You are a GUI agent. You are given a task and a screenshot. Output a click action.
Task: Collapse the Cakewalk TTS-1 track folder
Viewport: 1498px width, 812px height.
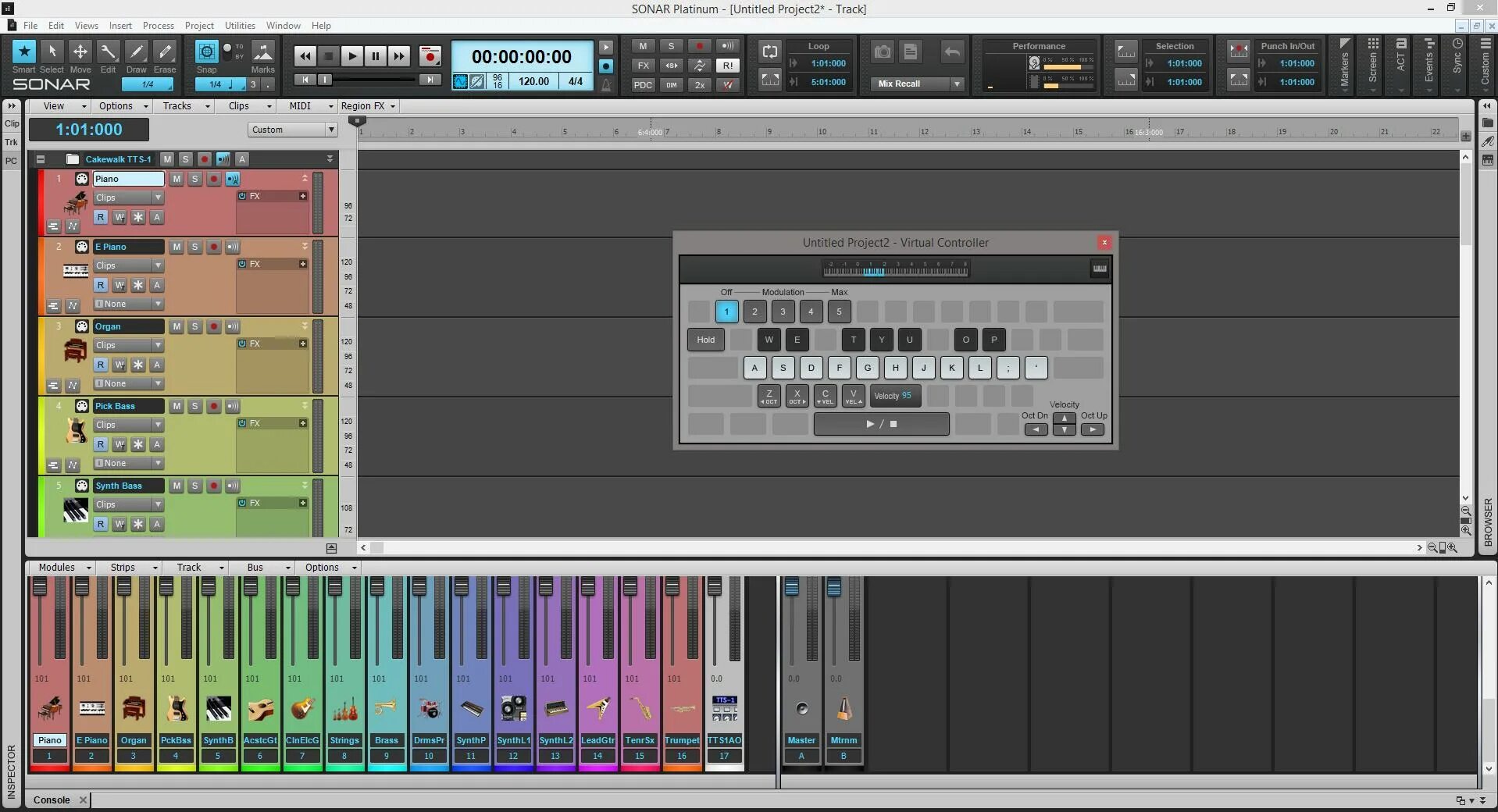pyautogui.click(x=41, y=159)
